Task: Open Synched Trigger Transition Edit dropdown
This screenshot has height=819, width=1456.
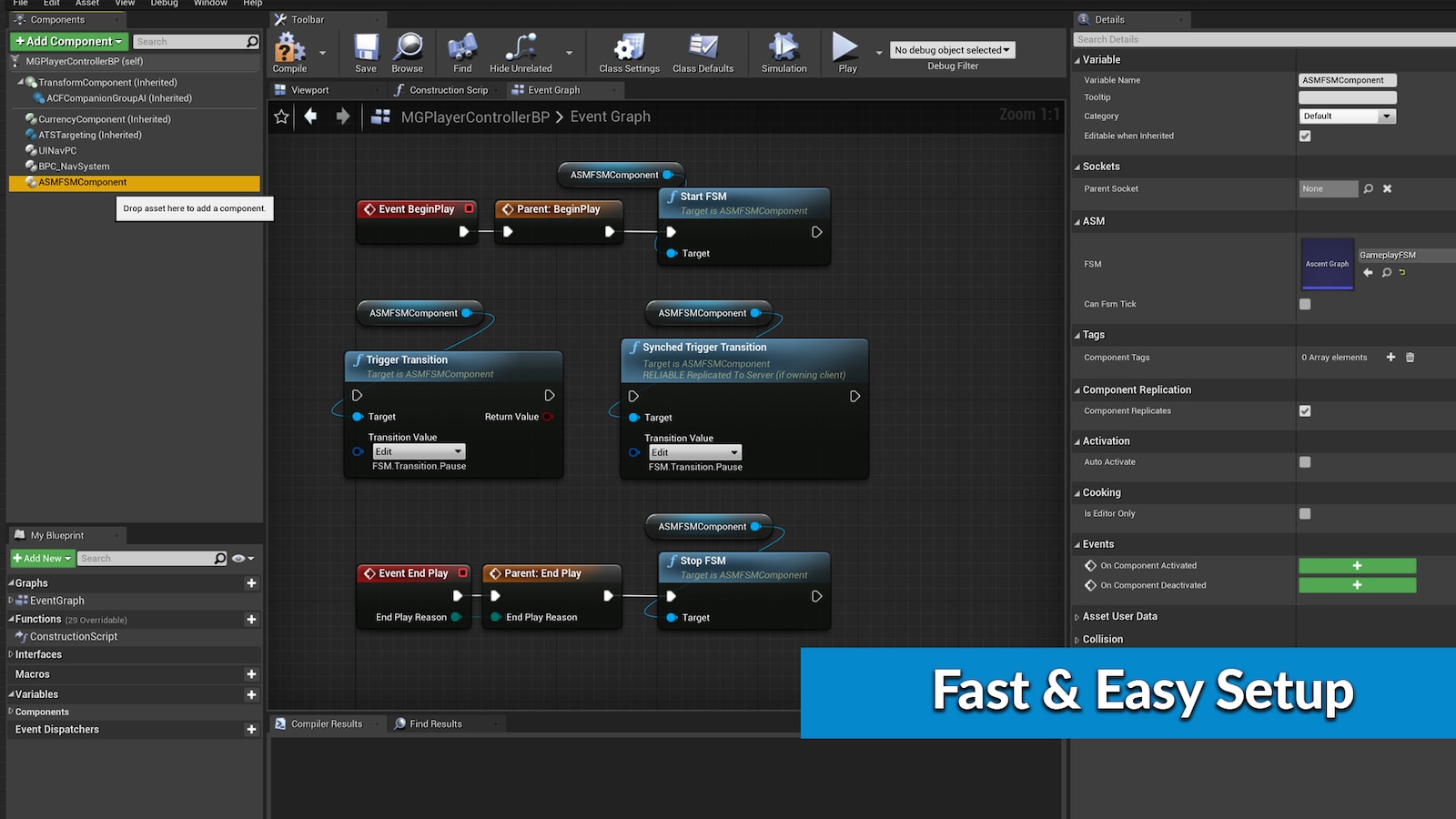Action: [x=695, y=452]
